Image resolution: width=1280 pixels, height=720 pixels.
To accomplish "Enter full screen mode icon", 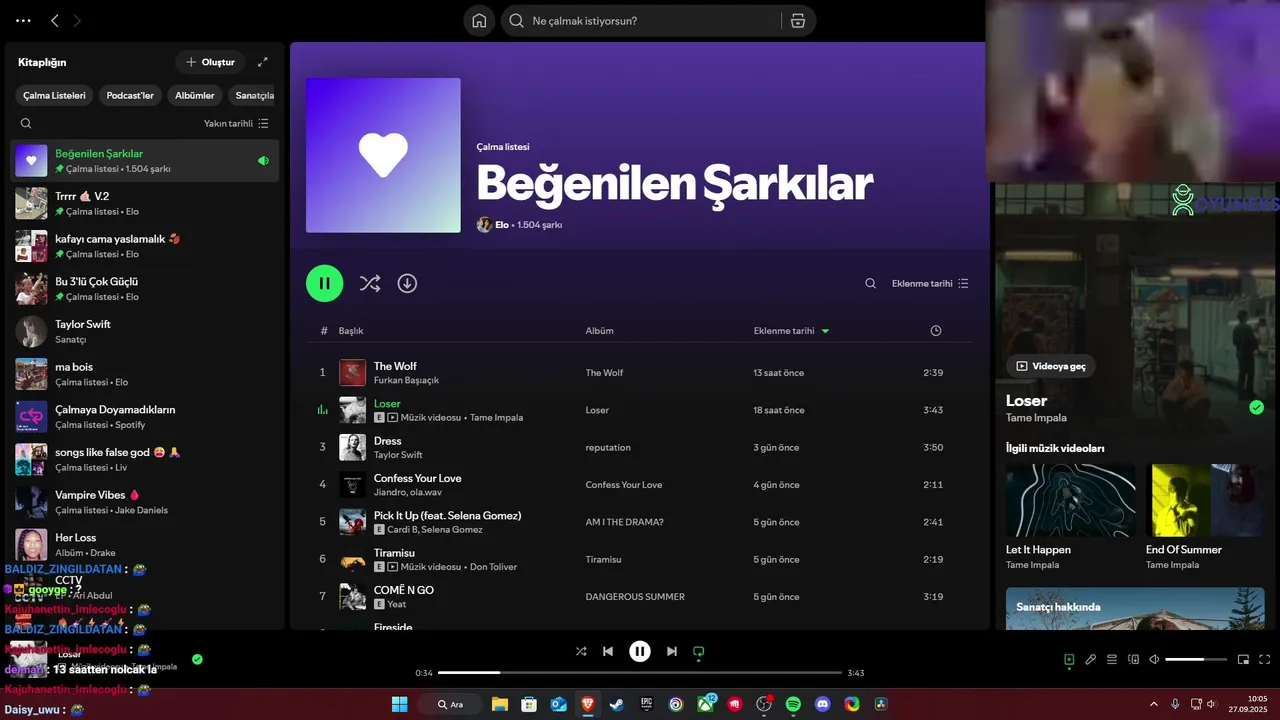I will [x=1265, y=660].
